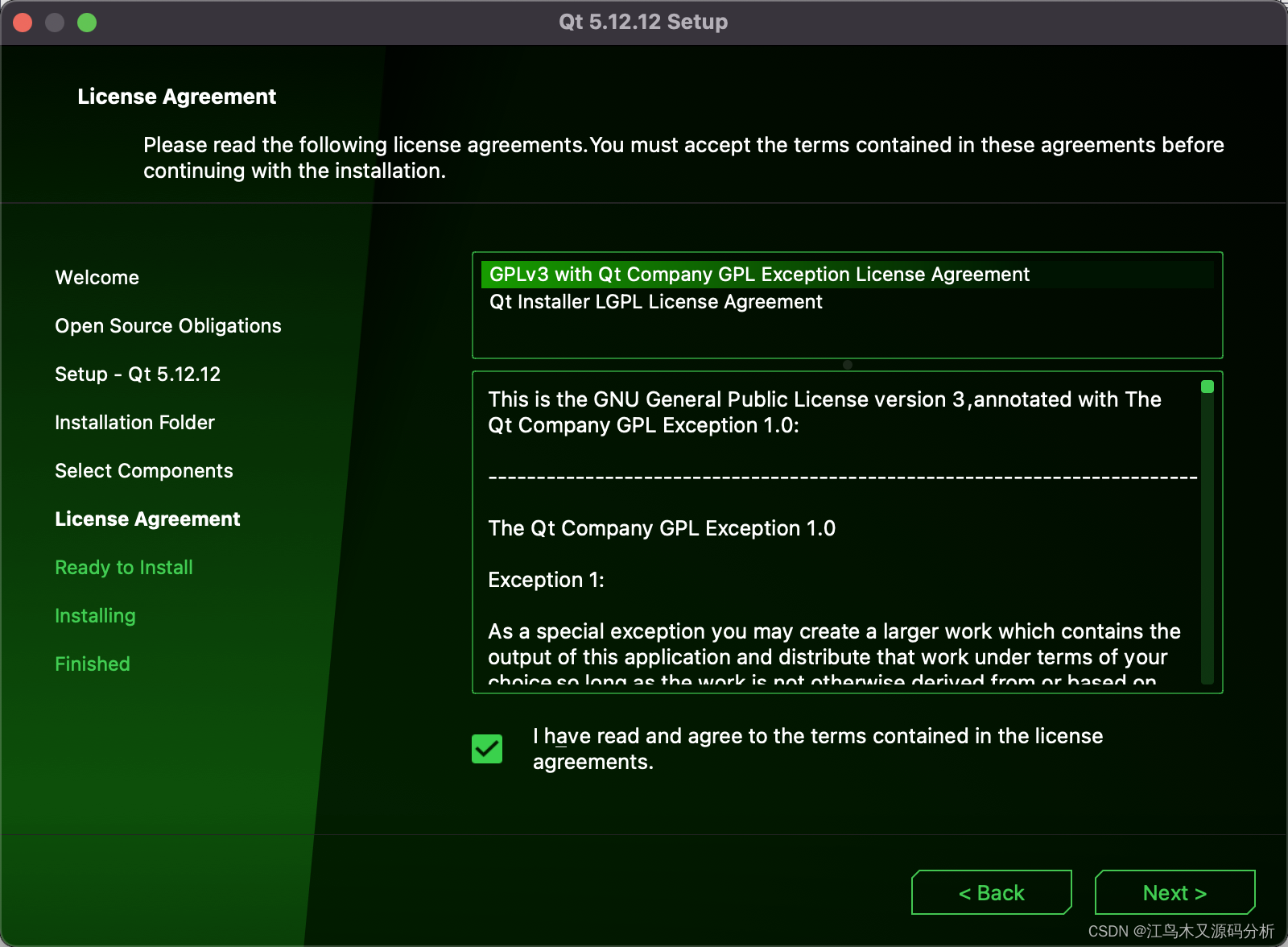Navigate to the Welcome step

click(97, 277)
